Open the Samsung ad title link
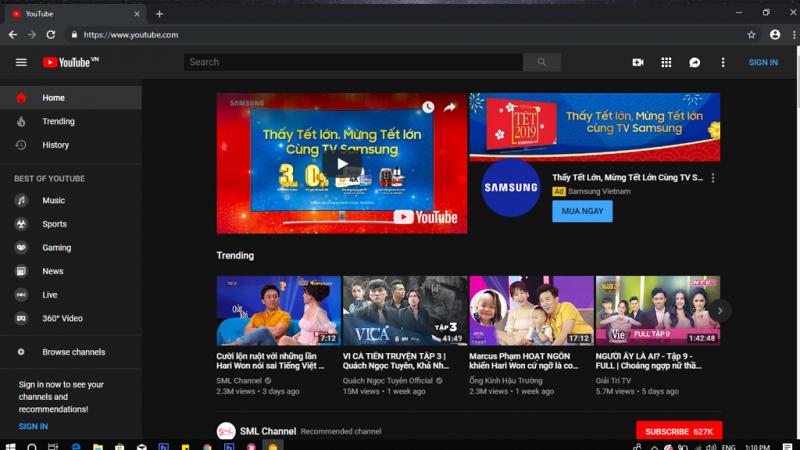This screenshot has width=800, height=450. (x=627, y=178)
